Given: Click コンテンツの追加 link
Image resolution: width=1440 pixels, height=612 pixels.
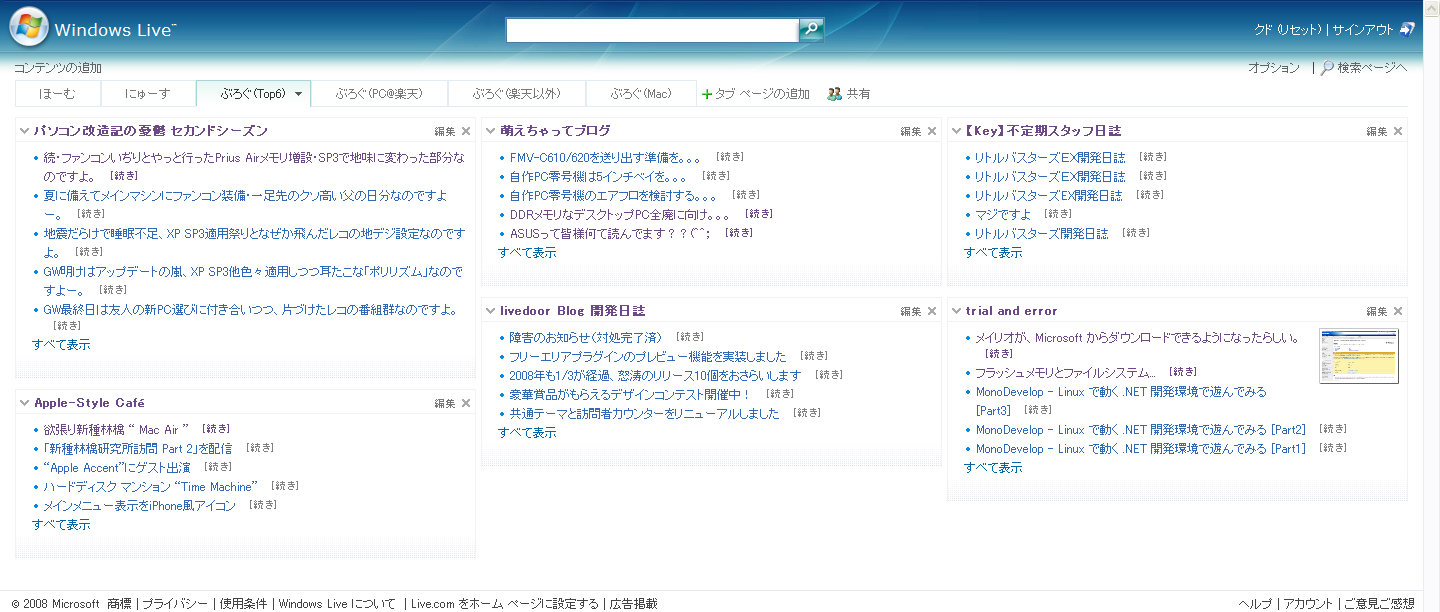Looking at the screenshot, I should (58, 68).
